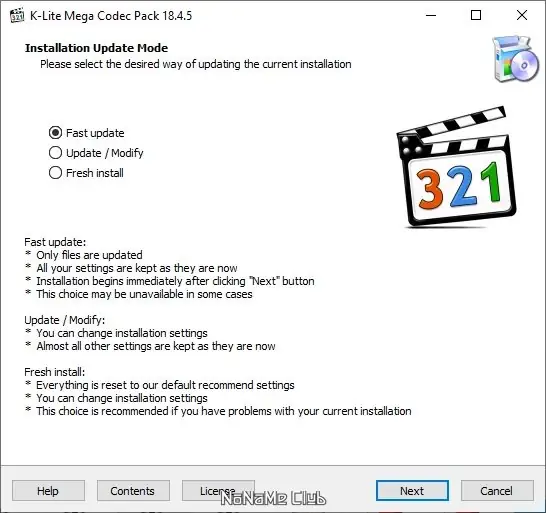Viewport: 546px width, 513px height.
Task: Click the 'Update / Modify:' description heading
Action: 64,320
